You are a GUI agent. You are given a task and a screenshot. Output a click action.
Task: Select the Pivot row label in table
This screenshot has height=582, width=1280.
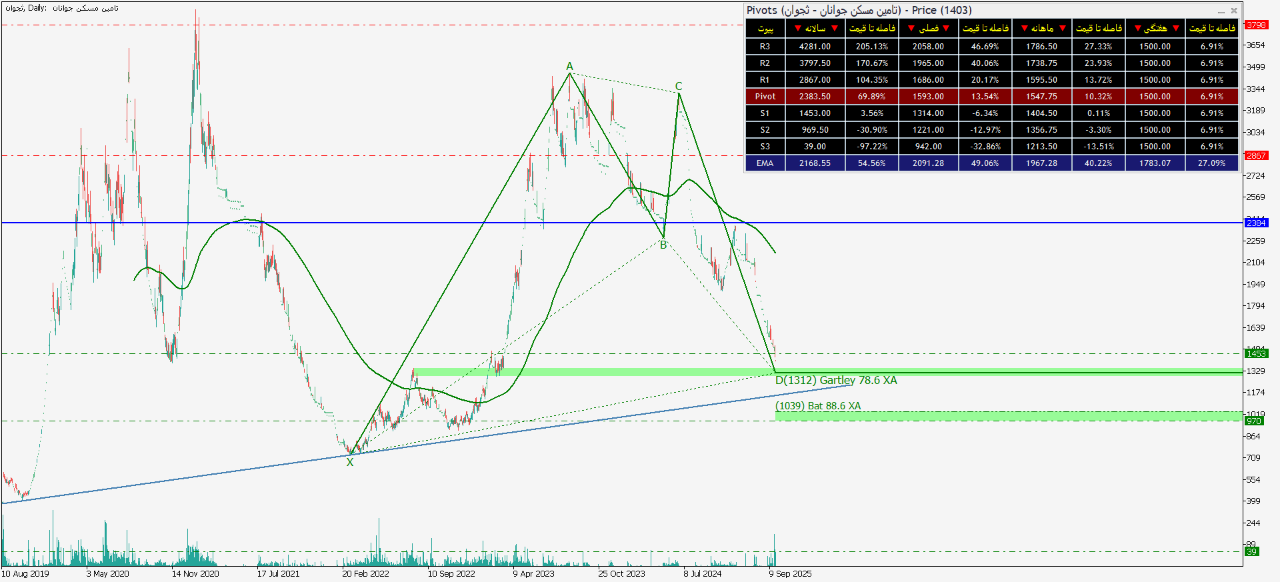[x=765, y=97]
